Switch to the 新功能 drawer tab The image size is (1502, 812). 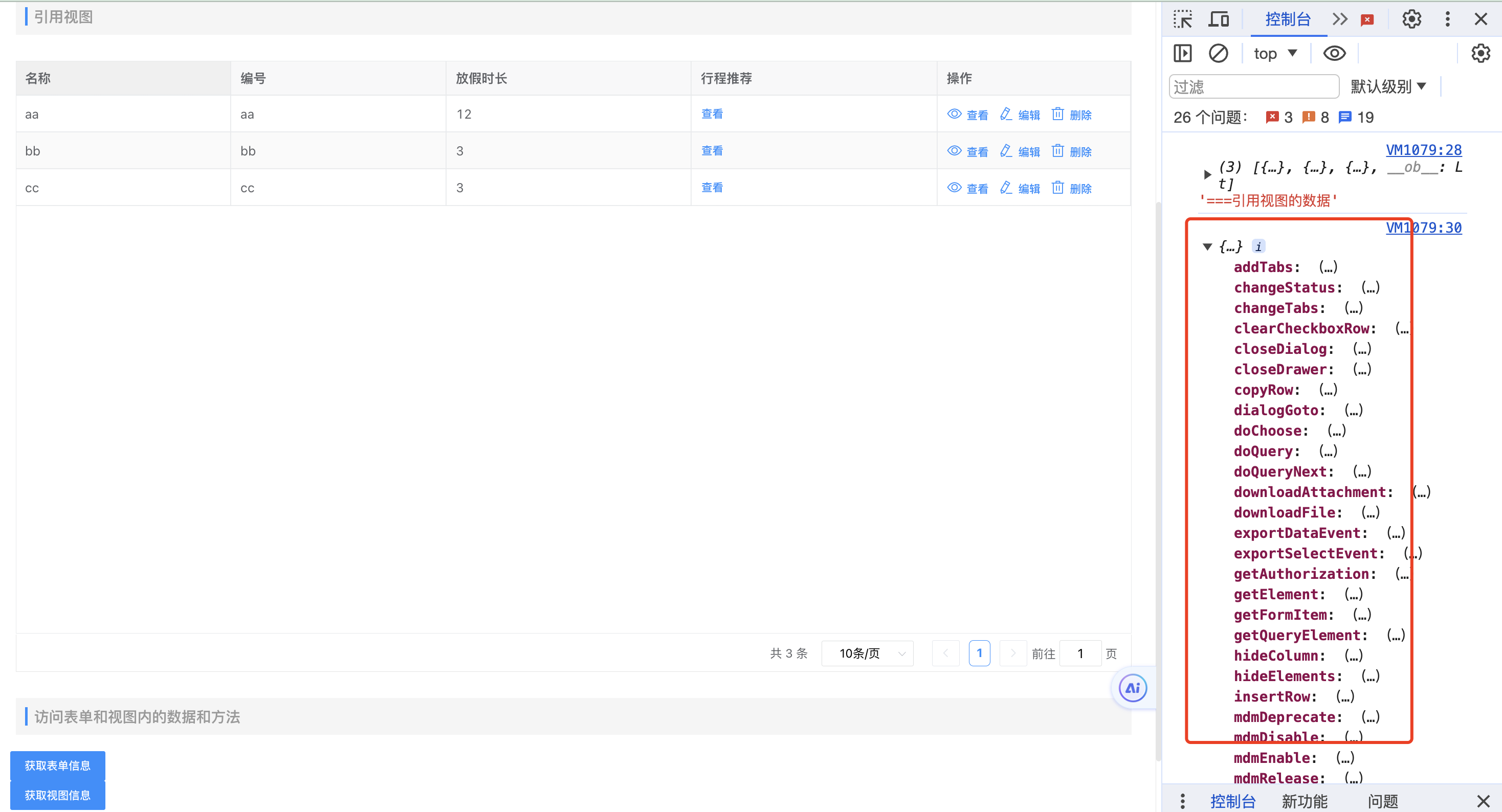pos(1305,801)
